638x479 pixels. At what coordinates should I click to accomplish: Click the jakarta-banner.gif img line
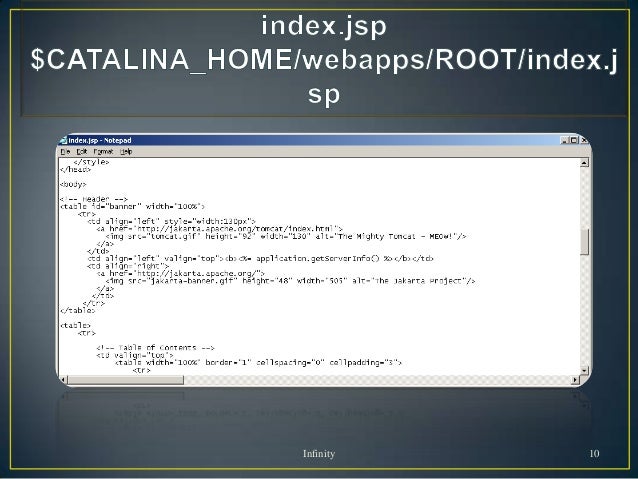(x=291, y=281)
